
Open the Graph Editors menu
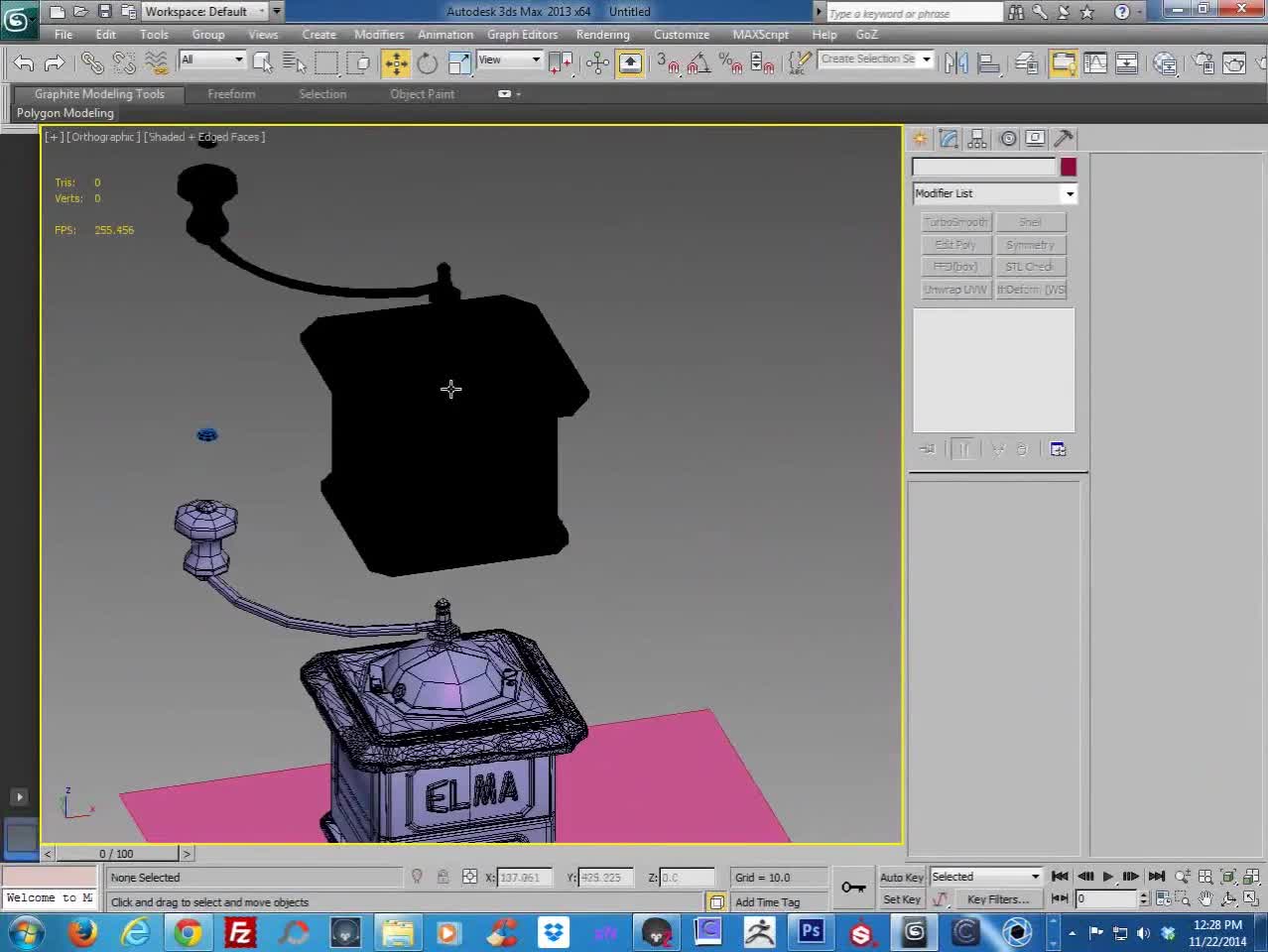[522, 35]
